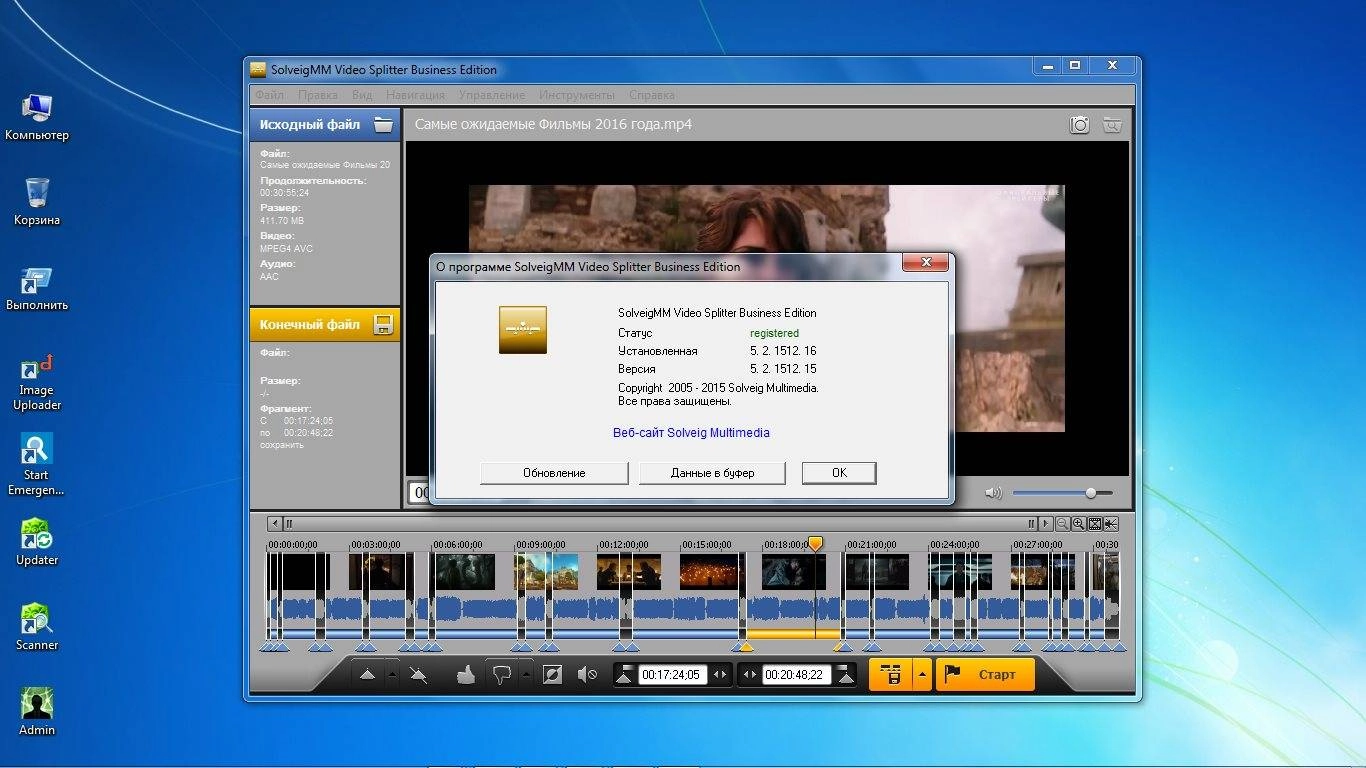
Task: Step the end time 00:20:48;22 arrows
Action: (750, 675)
